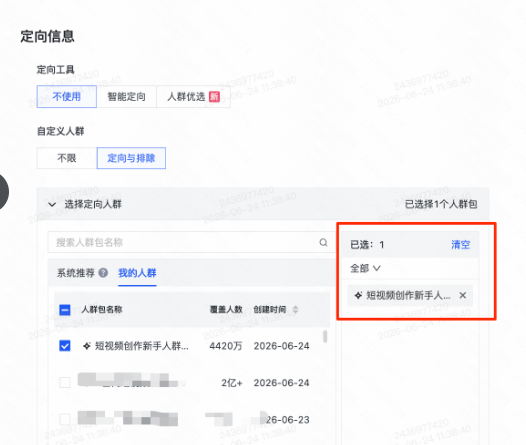
Task: Choose 定向与排除 for custom audience
Action: pyautogui.click(x=131, y=158)
